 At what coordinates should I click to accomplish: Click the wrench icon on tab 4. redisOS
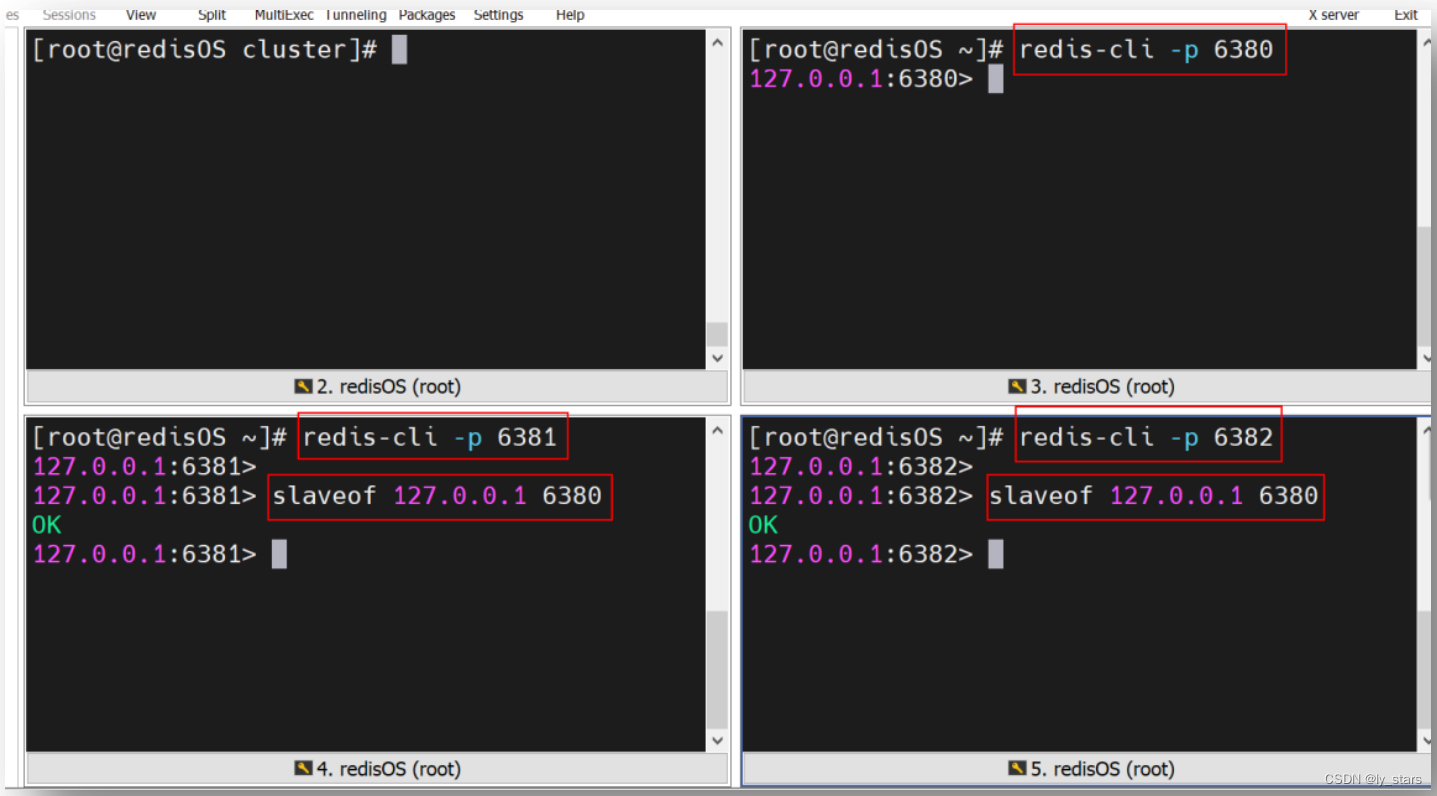[303, 769]
